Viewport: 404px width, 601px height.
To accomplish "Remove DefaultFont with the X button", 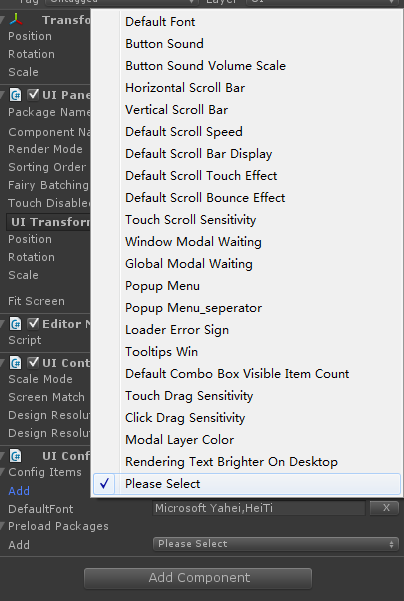I will click(384, 508).
